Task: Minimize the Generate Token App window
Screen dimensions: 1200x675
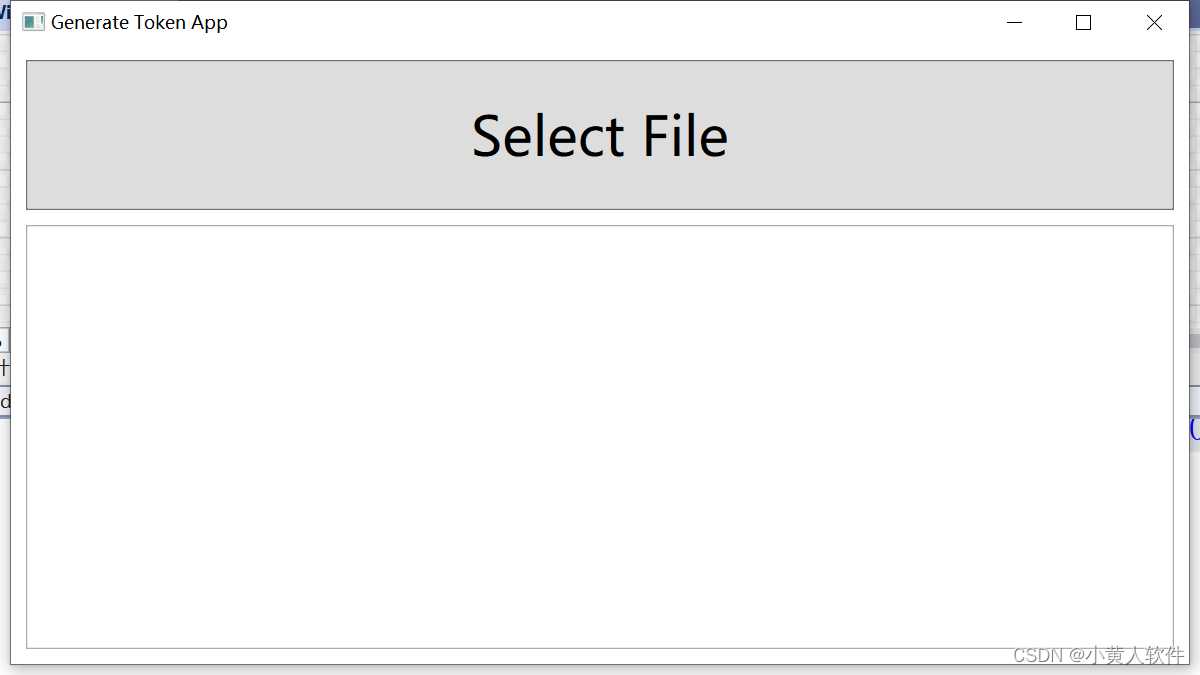Action: pos(1014,22)
